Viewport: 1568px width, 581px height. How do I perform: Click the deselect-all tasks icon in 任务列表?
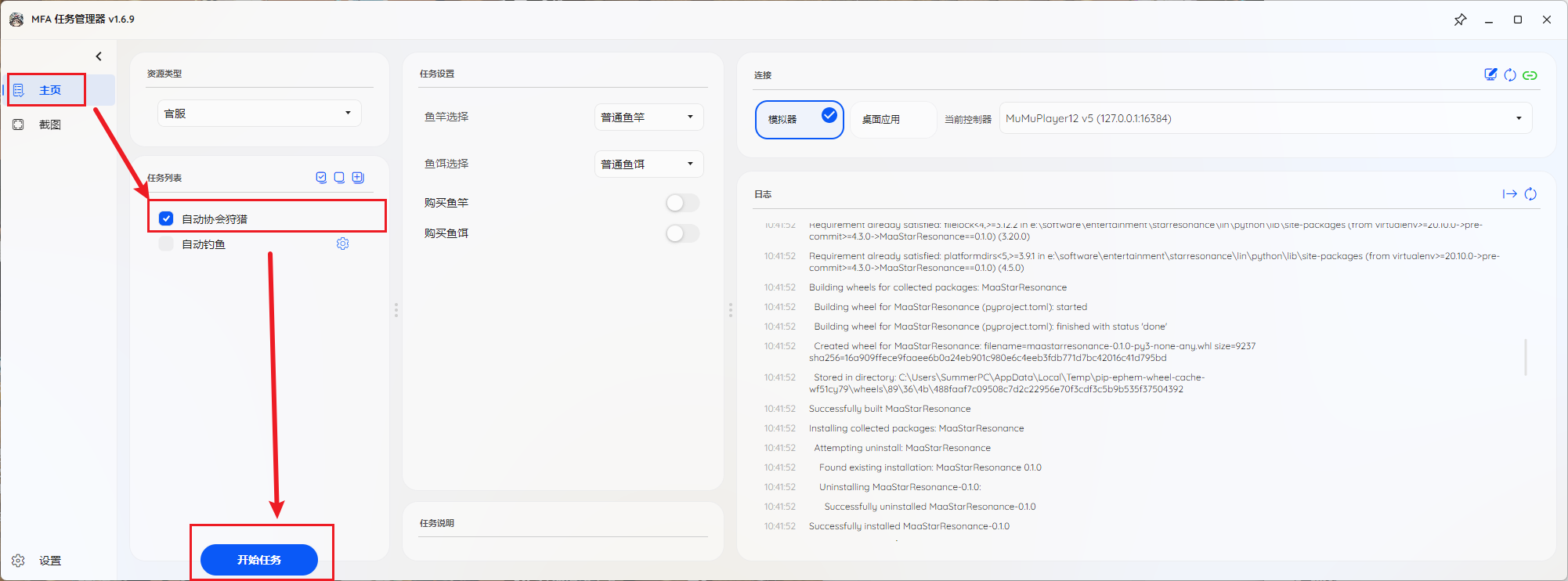click(339, 178)
